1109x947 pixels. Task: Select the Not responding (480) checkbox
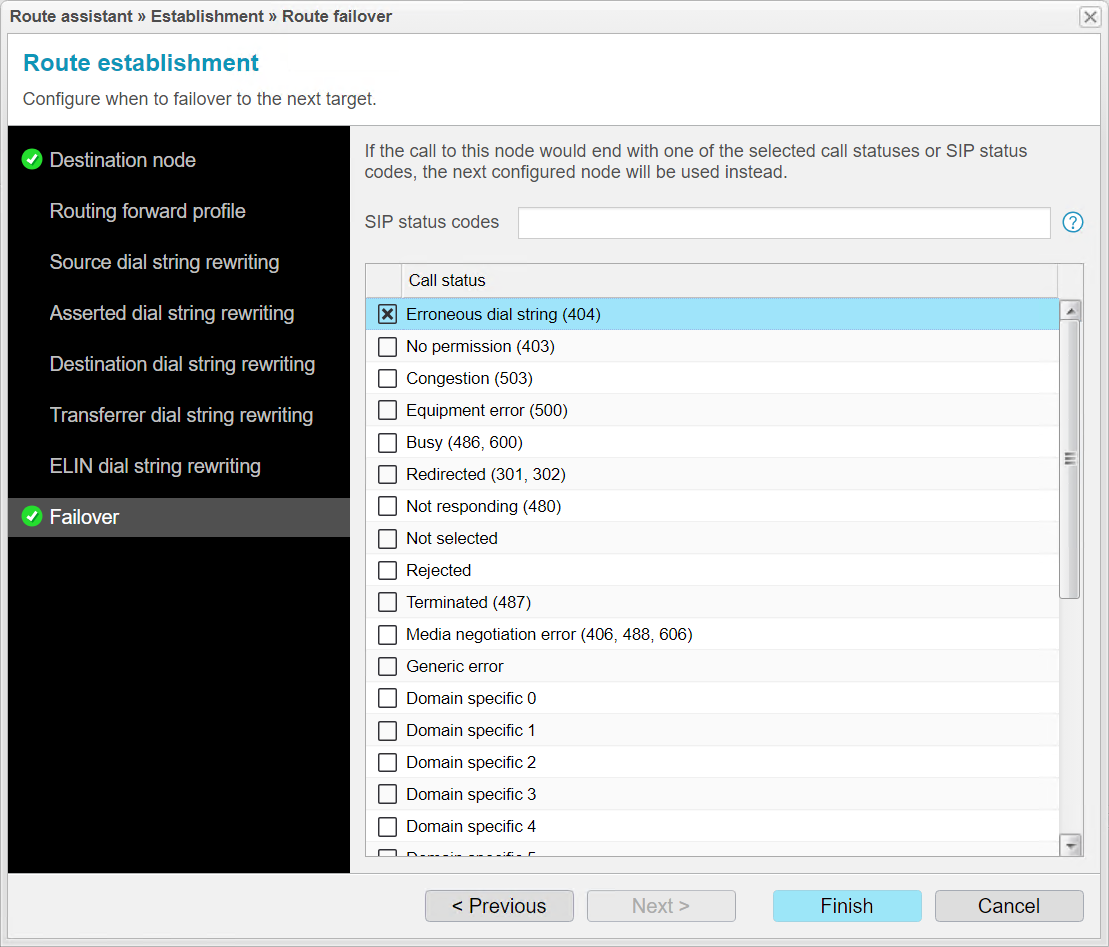coord(388,506)
